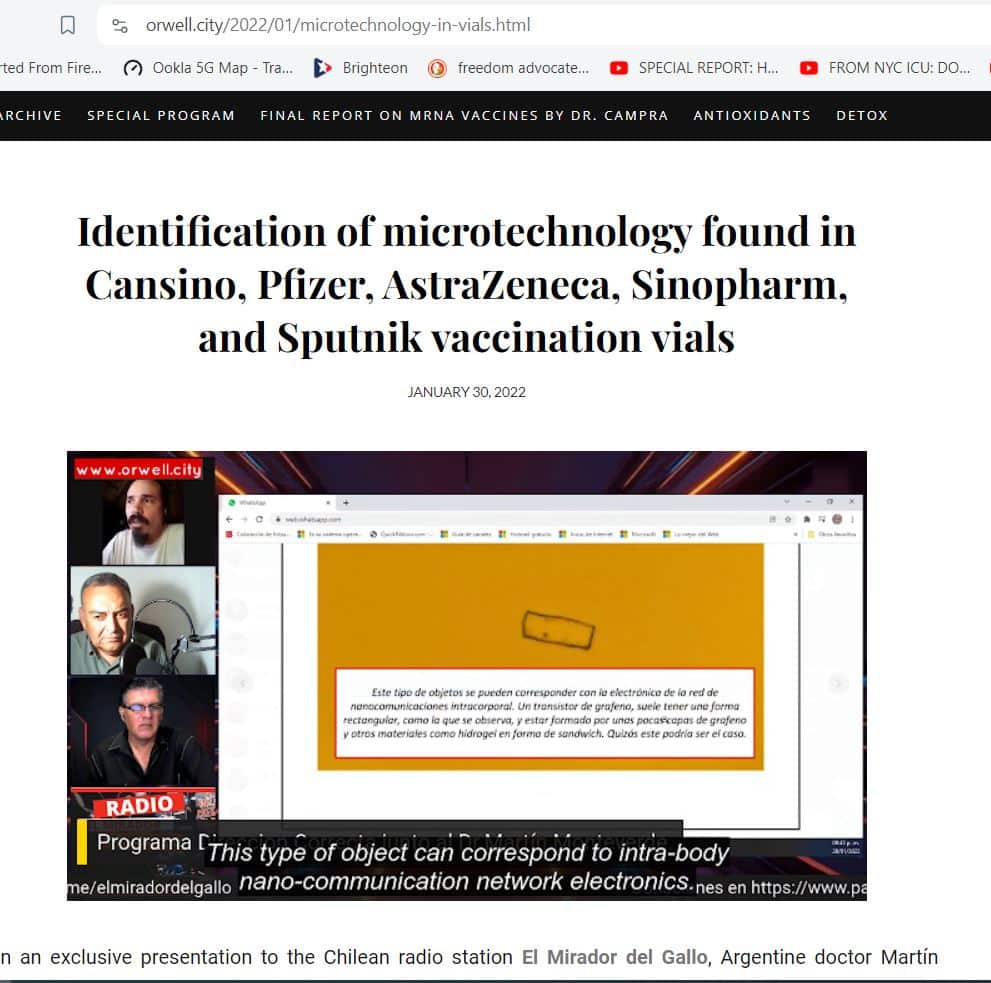991x983 pixels.
Task: Click YouTube icon next to SPECIAL REPORT
Action: coord(619,68)
